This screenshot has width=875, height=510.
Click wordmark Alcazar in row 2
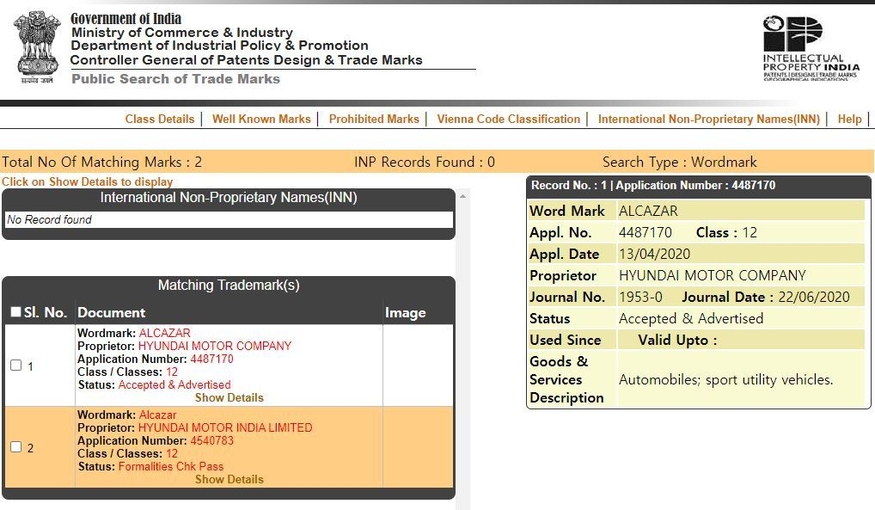157,415
